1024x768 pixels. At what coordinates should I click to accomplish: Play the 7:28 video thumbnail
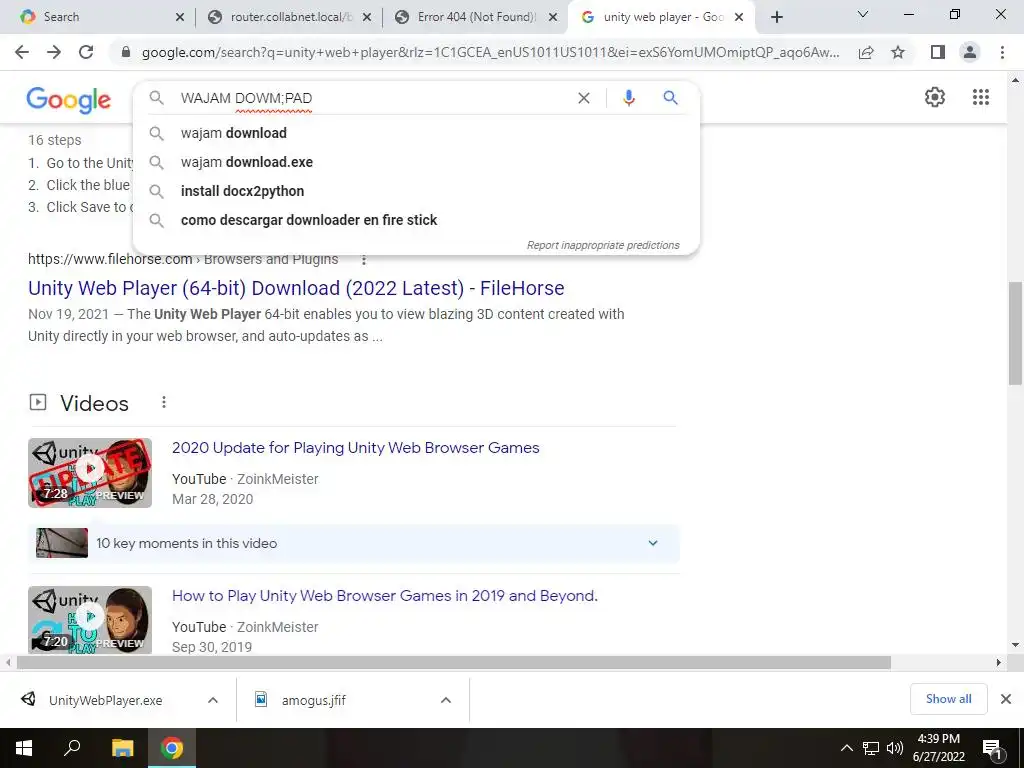click(x=90, y=473)
